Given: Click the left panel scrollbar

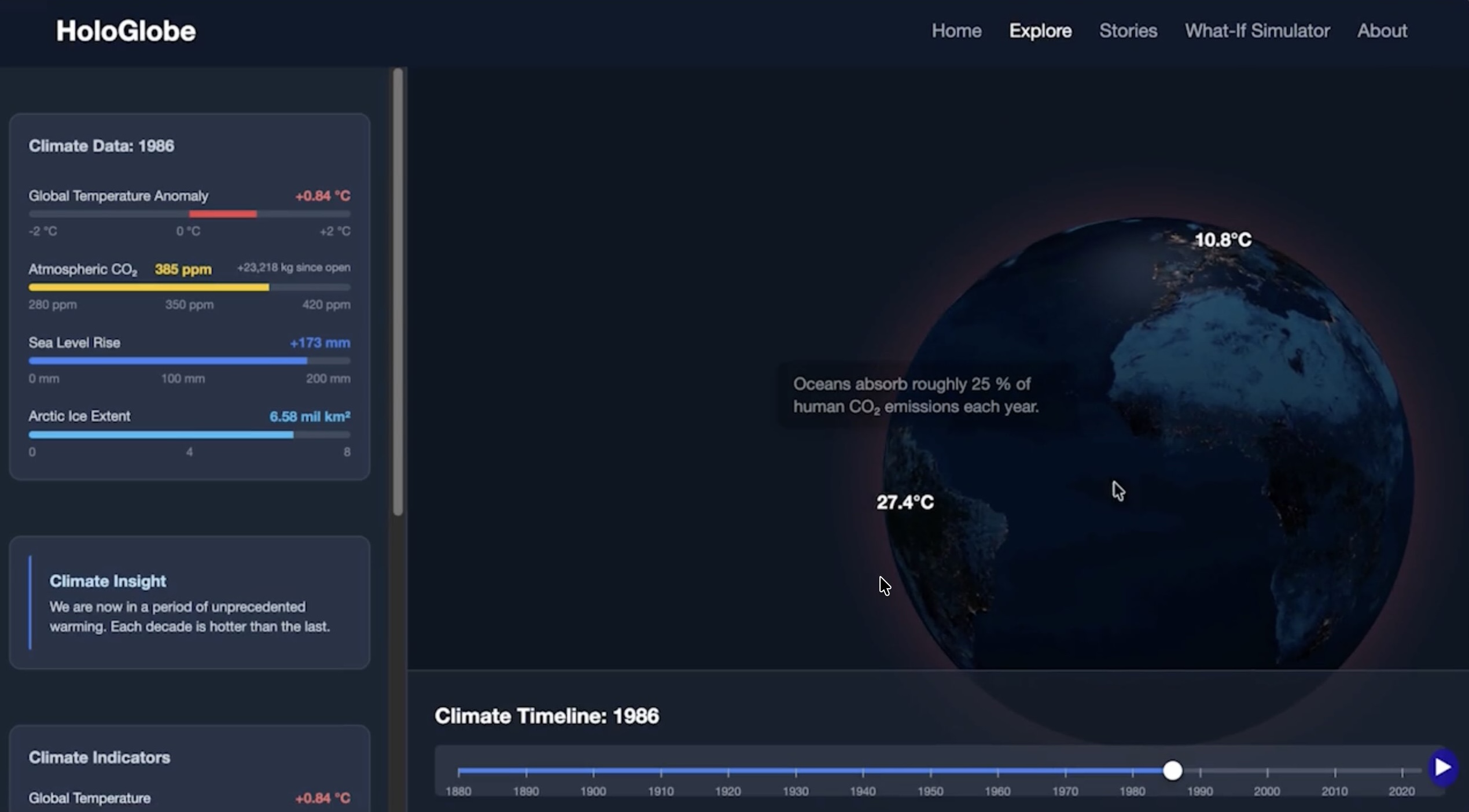Looking at the screenshot, I should [397, 291].
